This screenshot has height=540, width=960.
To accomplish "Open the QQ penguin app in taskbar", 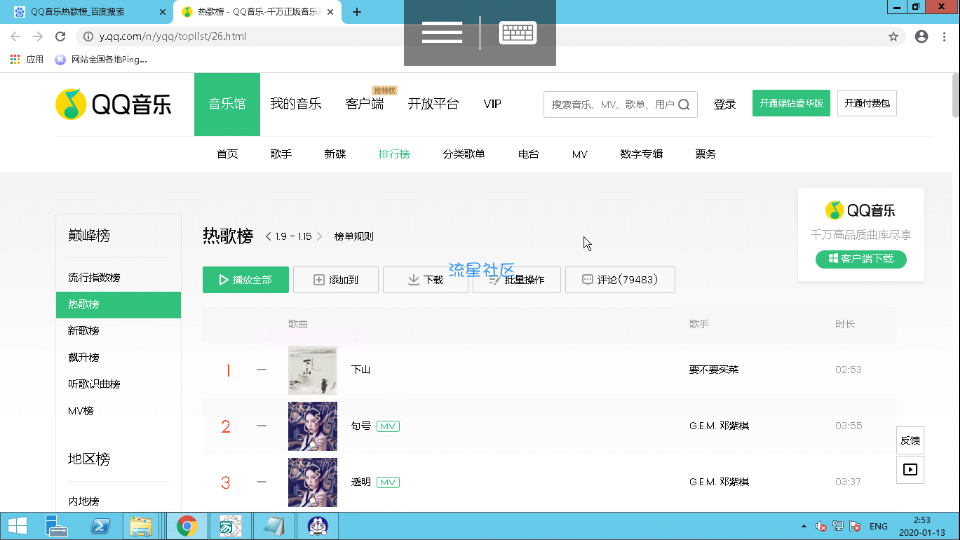I will tap(317, 527).
